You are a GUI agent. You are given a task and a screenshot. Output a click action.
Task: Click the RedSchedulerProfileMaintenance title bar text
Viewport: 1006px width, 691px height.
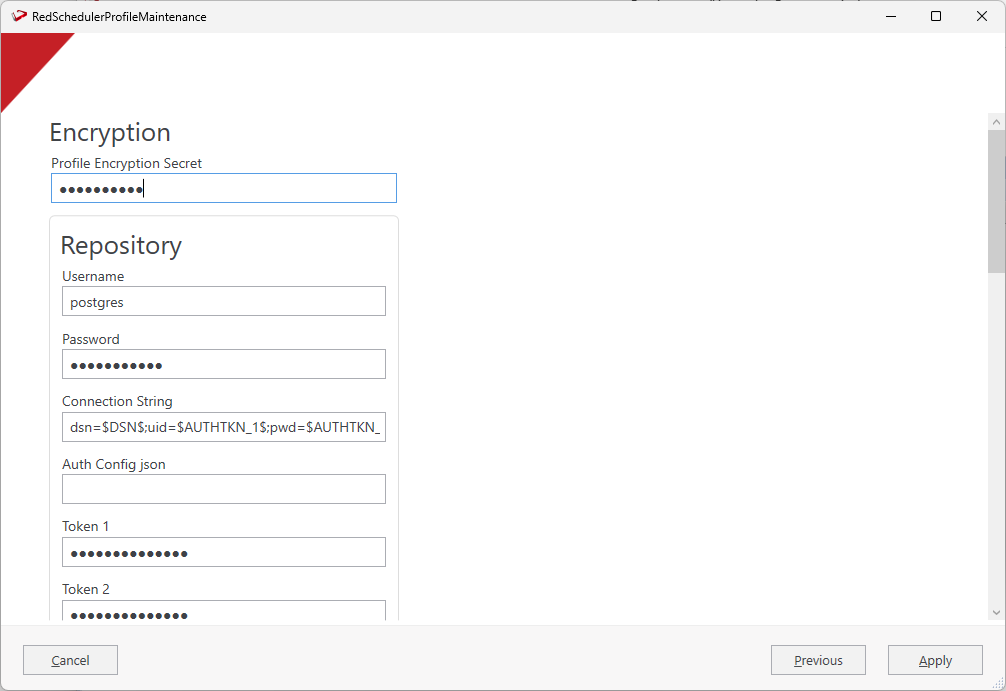point(119,16)
